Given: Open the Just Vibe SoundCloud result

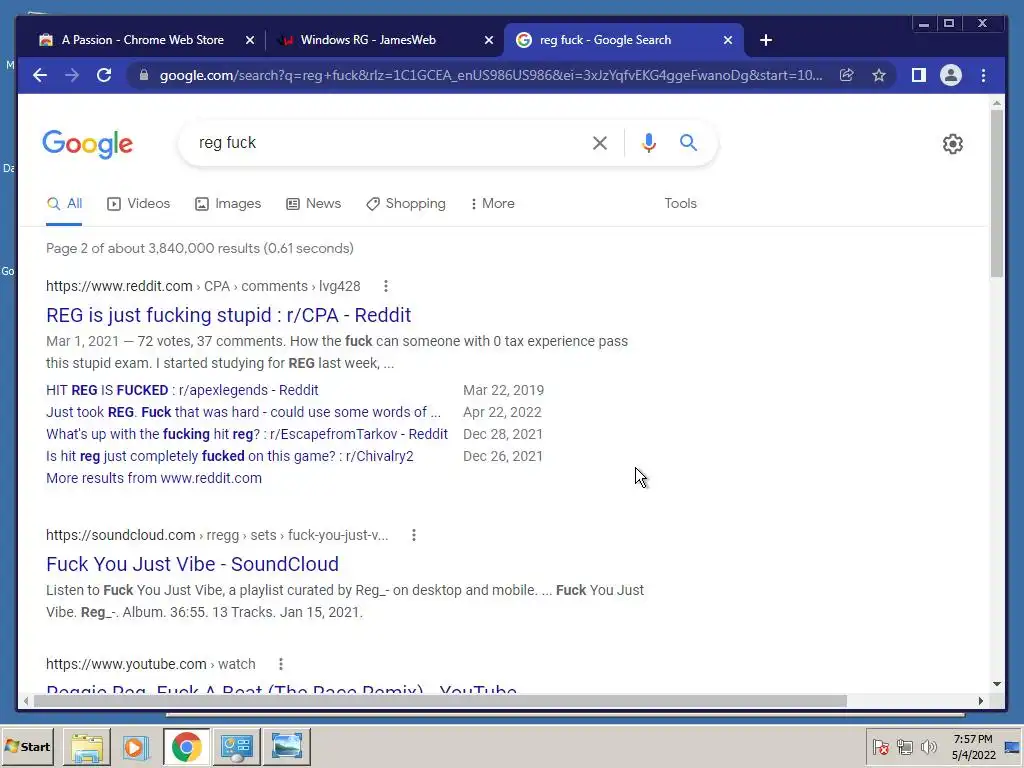Looking at the screenshot, I should click(x=193, y=564).
